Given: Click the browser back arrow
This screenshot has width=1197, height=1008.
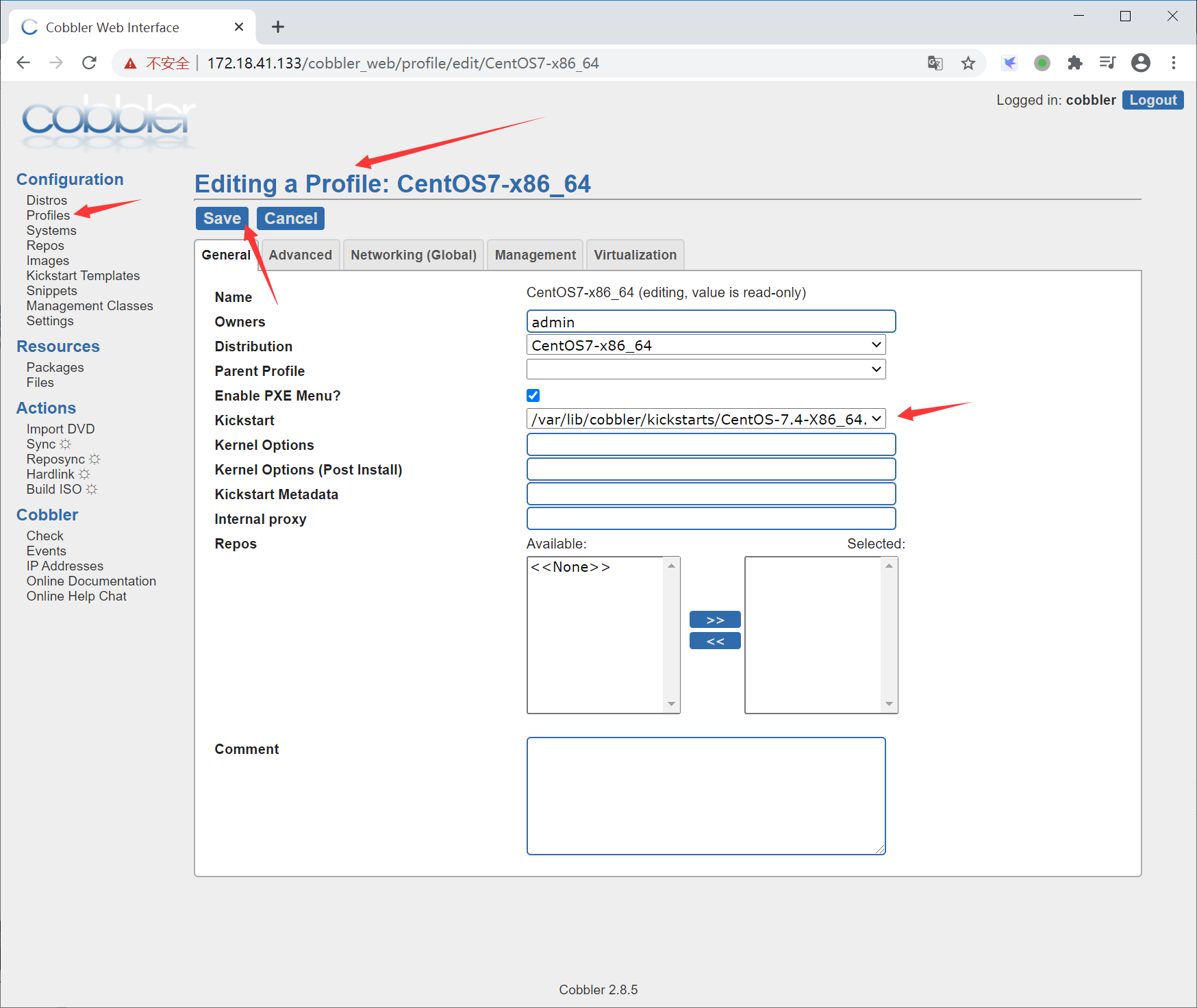Looking at the screenshot, I should 23,63.
